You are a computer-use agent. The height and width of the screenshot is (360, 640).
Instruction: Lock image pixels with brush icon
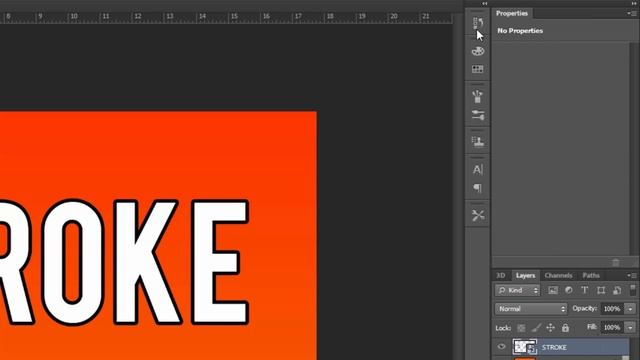pyautogui.click(x=536, y=327)
